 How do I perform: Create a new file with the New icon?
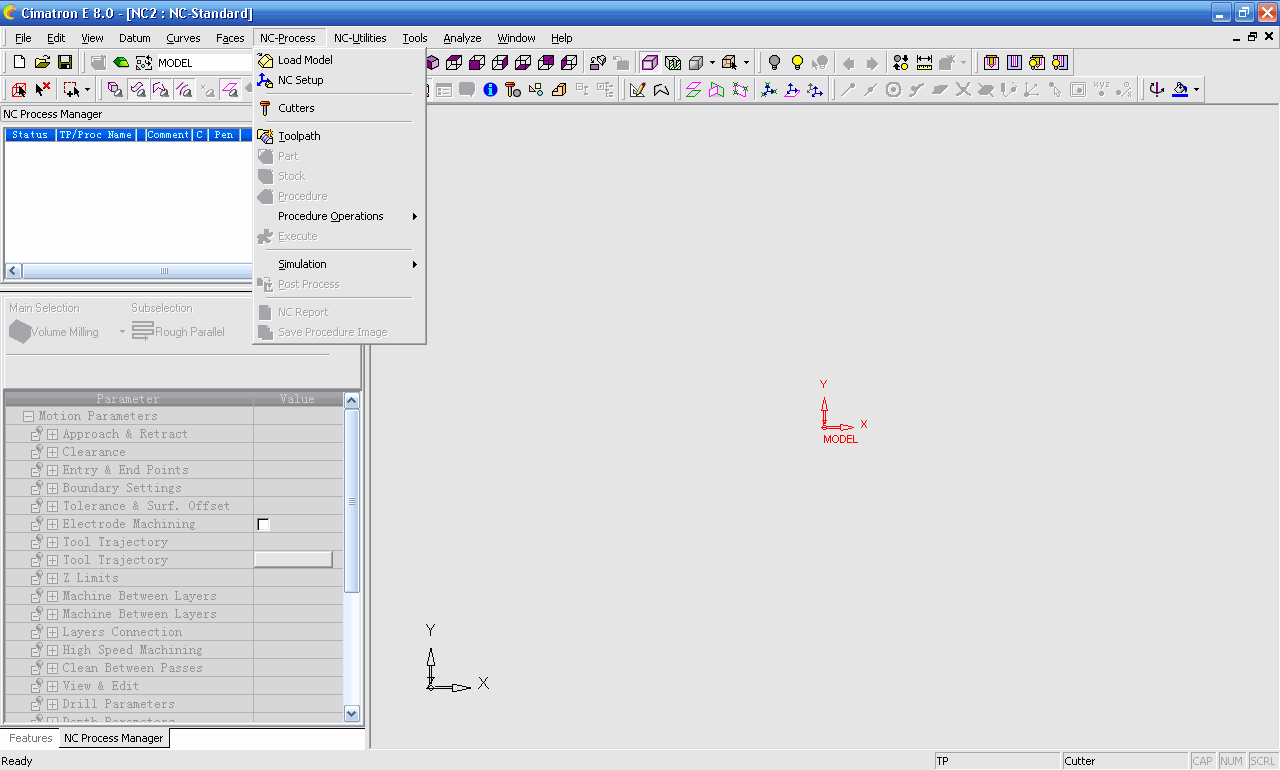coord(19,62)
